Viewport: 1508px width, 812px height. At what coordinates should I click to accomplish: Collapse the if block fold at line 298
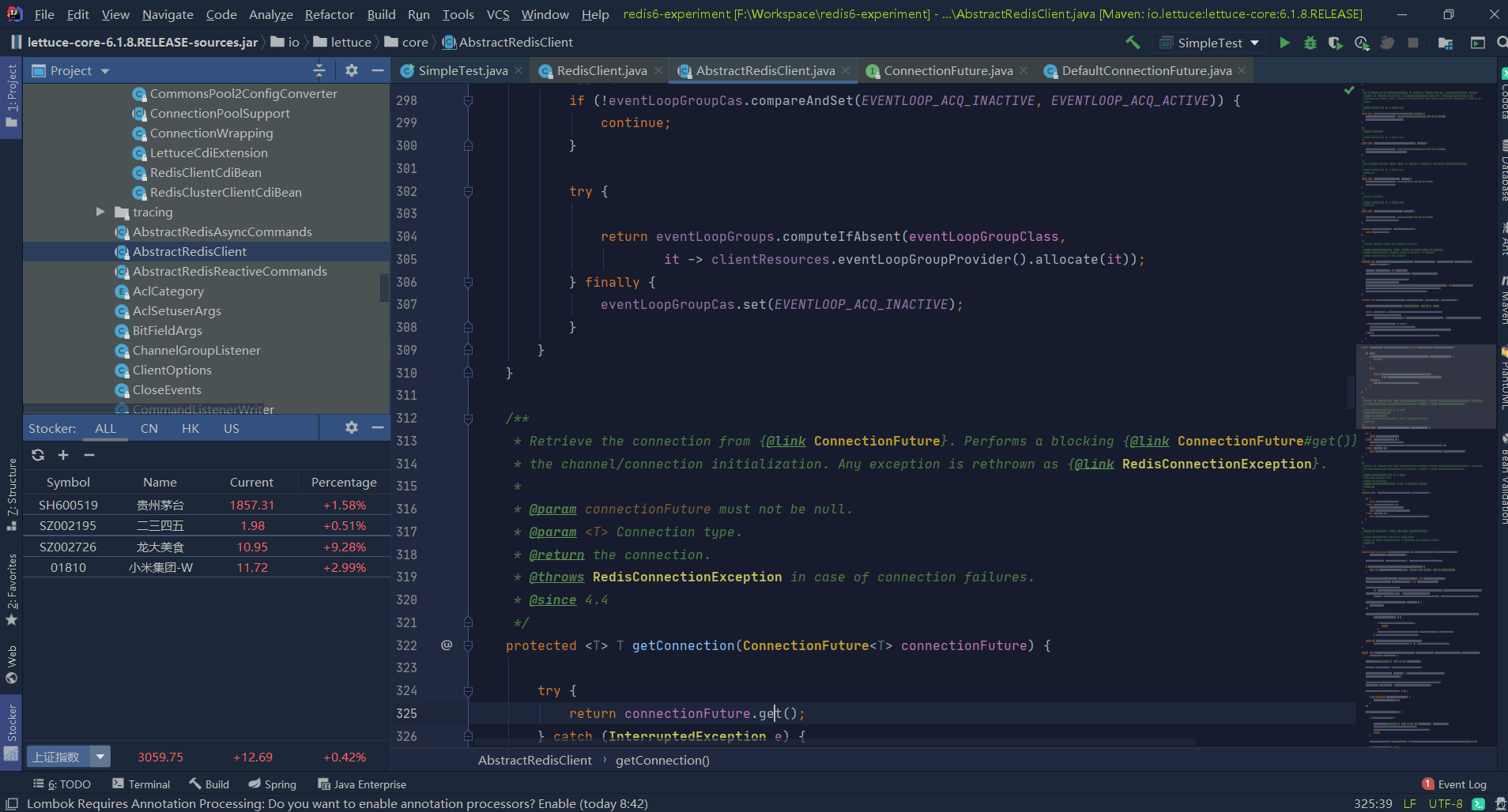click(x=468, y=100)
